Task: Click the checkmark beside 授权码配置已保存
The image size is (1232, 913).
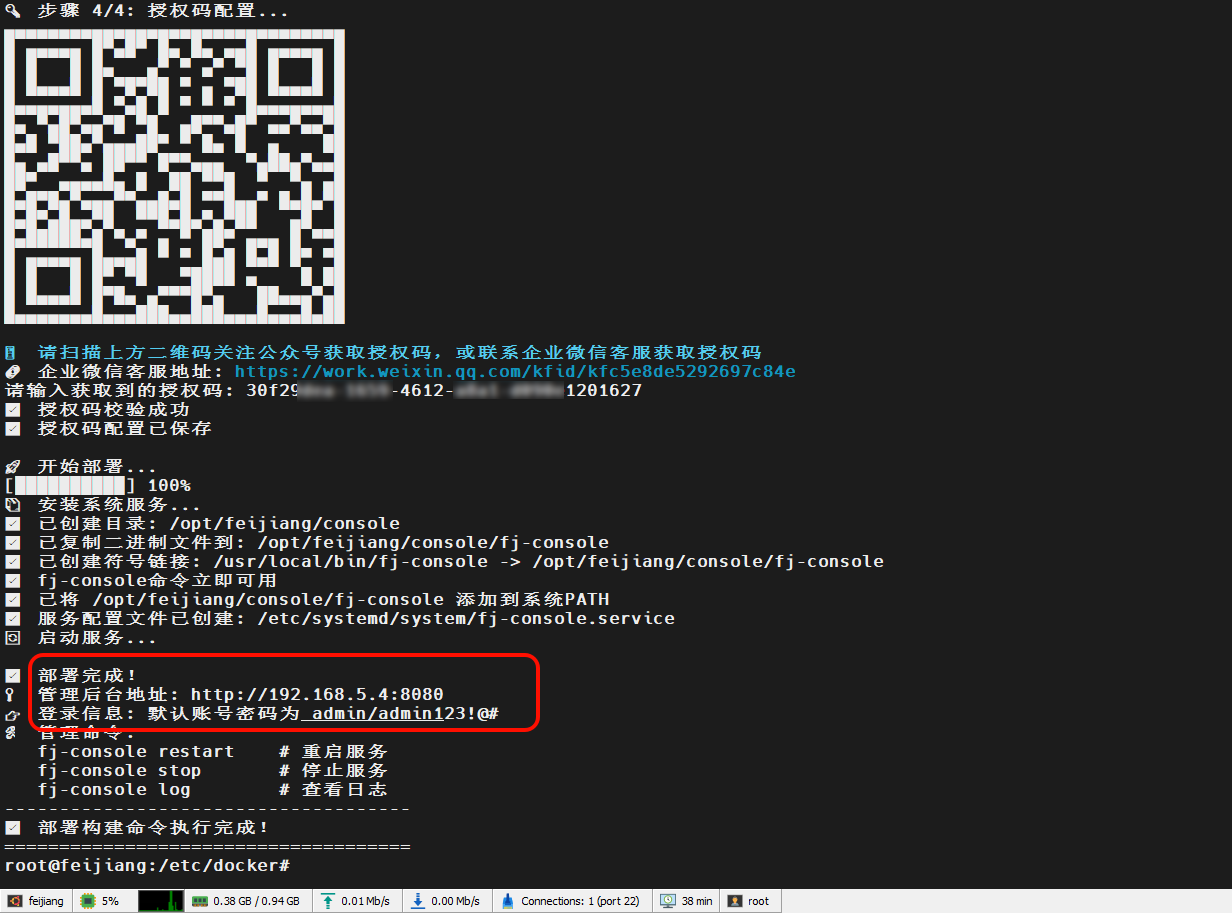Action: click(12, 429)
